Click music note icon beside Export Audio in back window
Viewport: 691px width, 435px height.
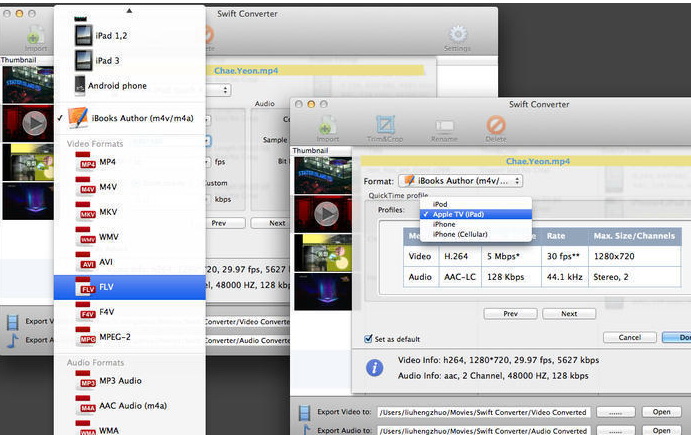[x=13, y=341]
